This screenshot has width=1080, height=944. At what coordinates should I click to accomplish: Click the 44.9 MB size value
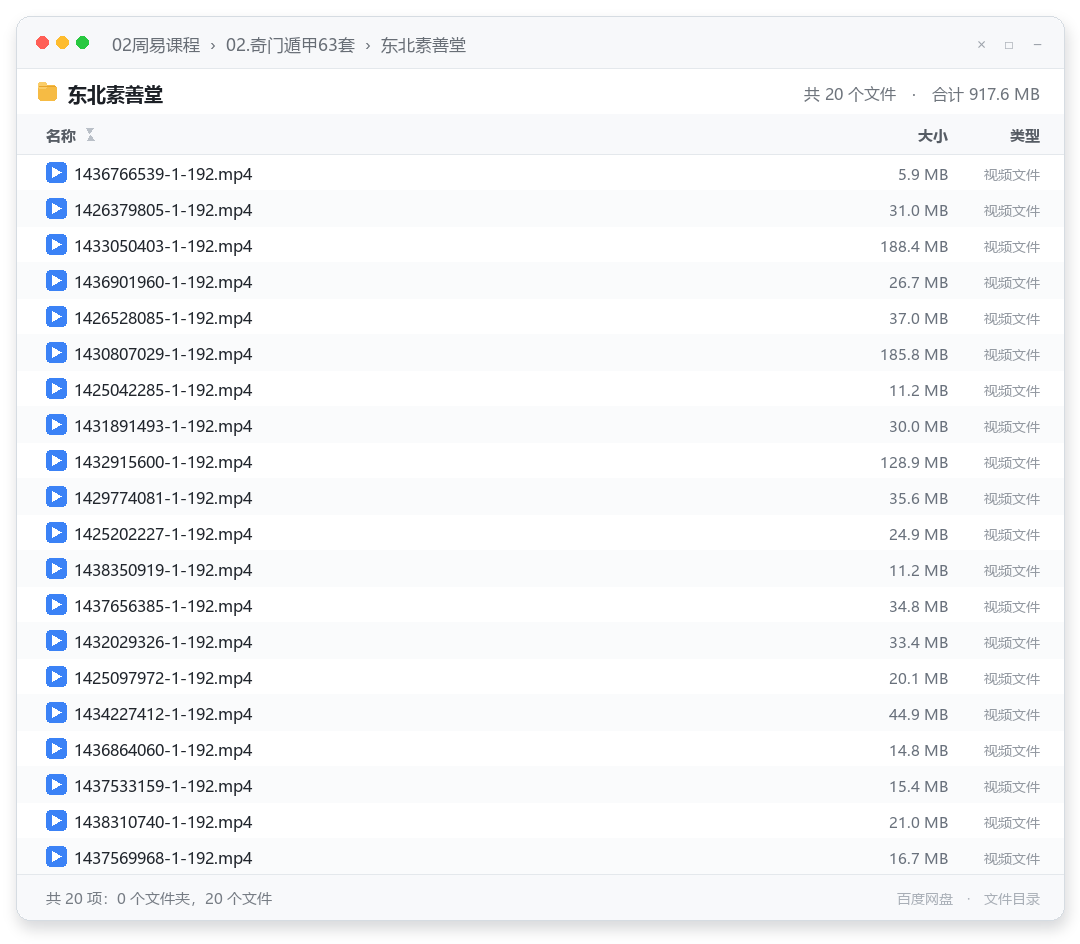tap(918, 715)
